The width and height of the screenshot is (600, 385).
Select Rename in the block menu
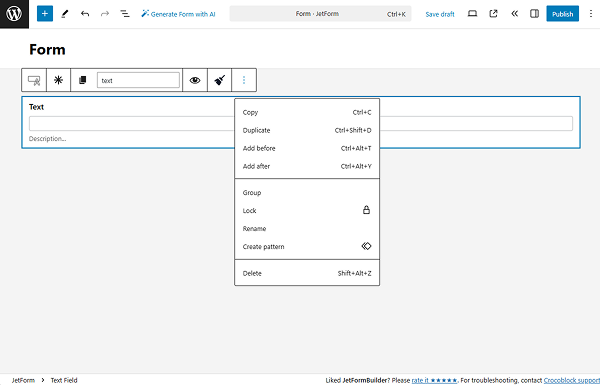[x=307, y=228]
